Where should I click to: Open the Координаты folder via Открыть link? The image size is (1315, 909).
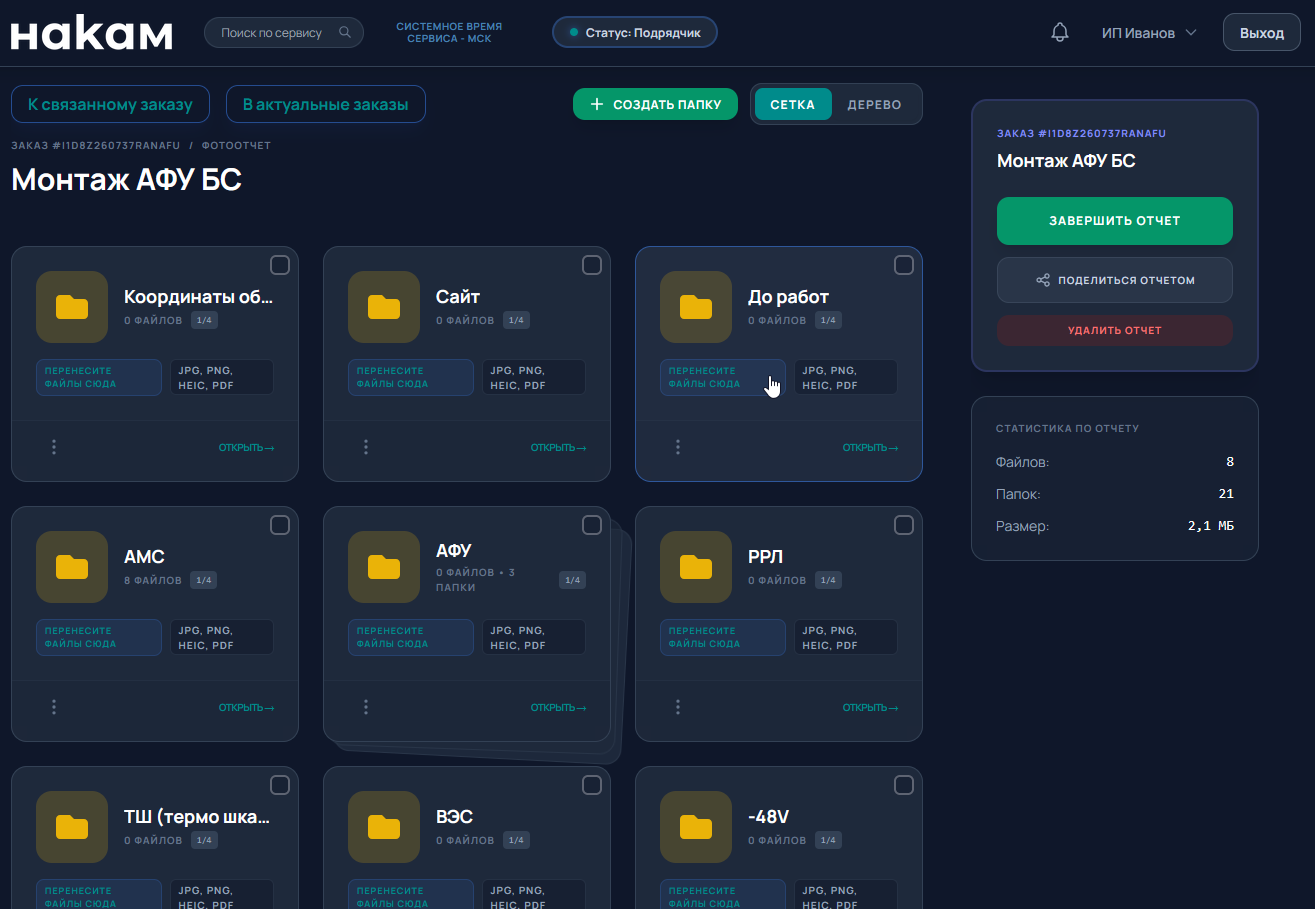(246, 448)
